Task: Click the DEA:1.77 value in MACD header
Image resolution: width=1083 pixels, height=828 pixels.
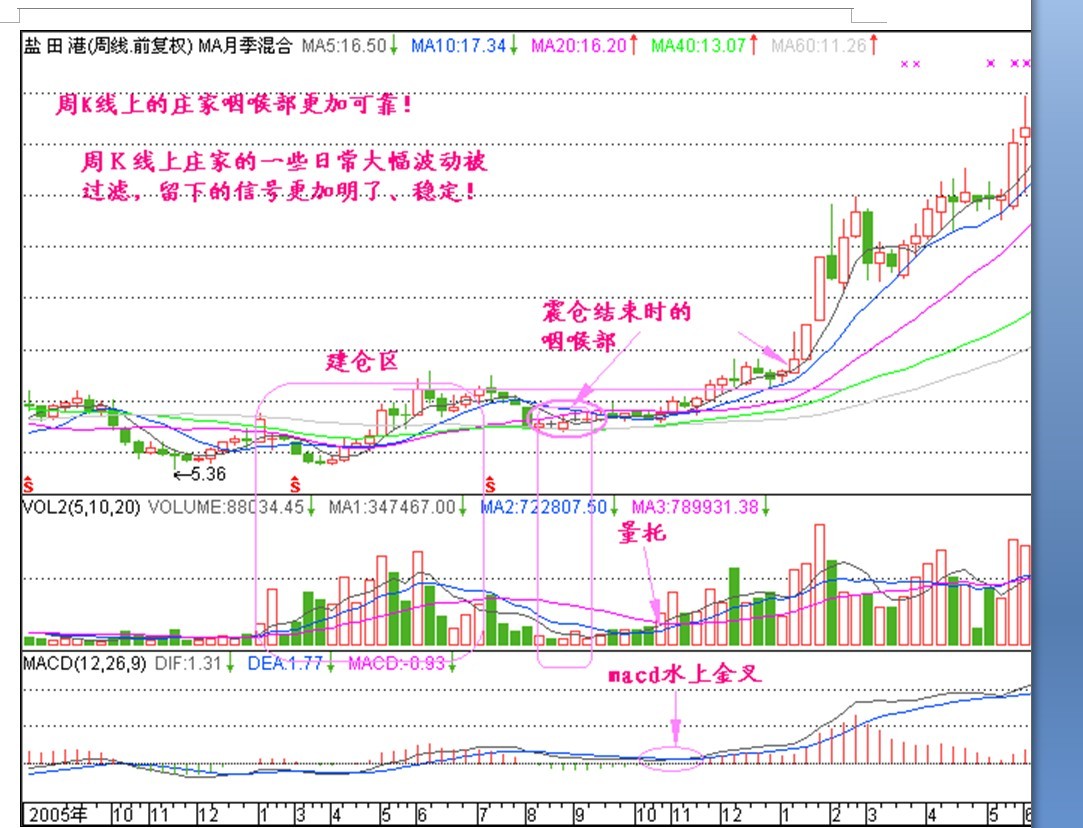Action: point(282,663)
